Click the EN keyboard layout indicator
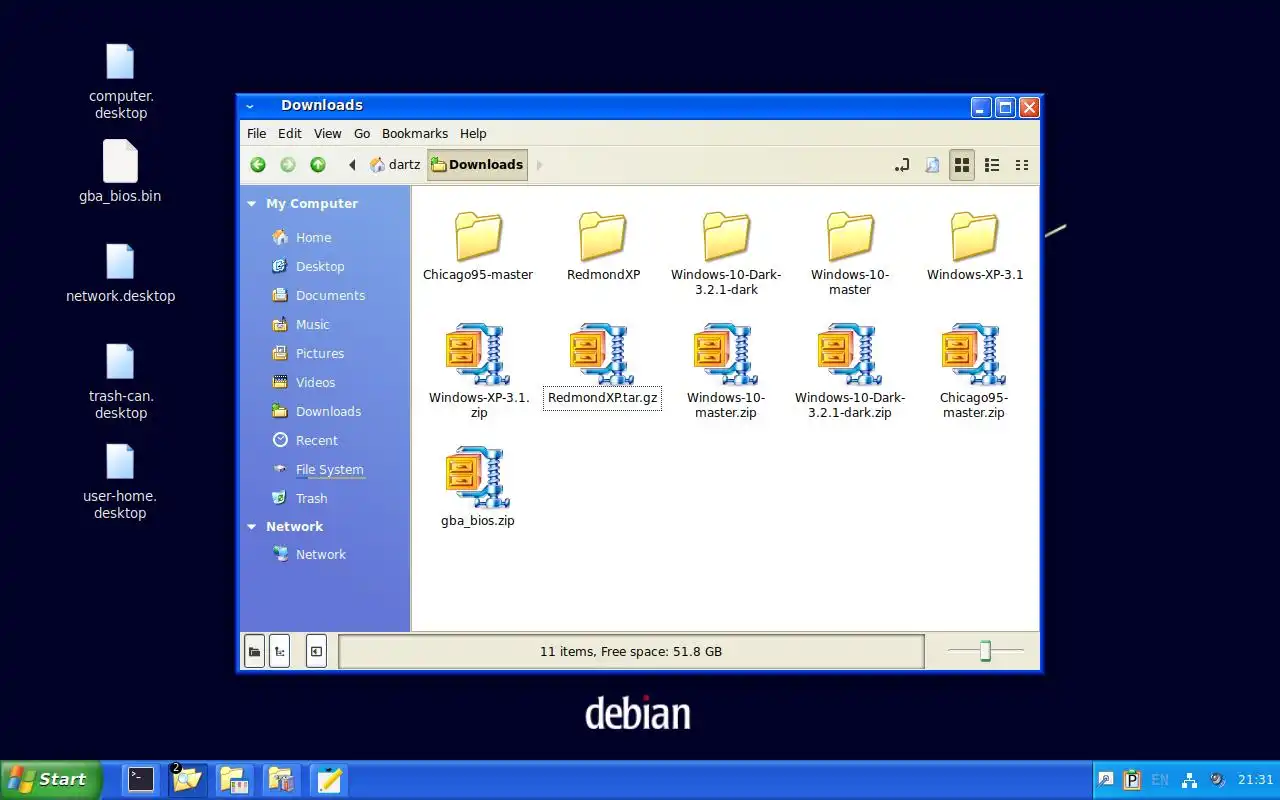1280x800 pixels. coord(1160,780)
